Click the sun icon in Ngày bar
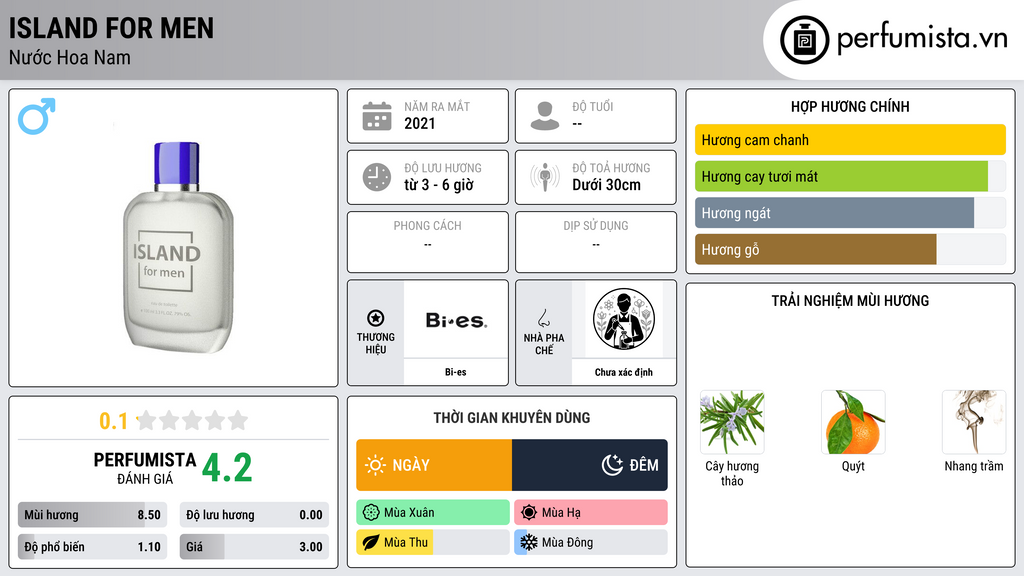 376,465
